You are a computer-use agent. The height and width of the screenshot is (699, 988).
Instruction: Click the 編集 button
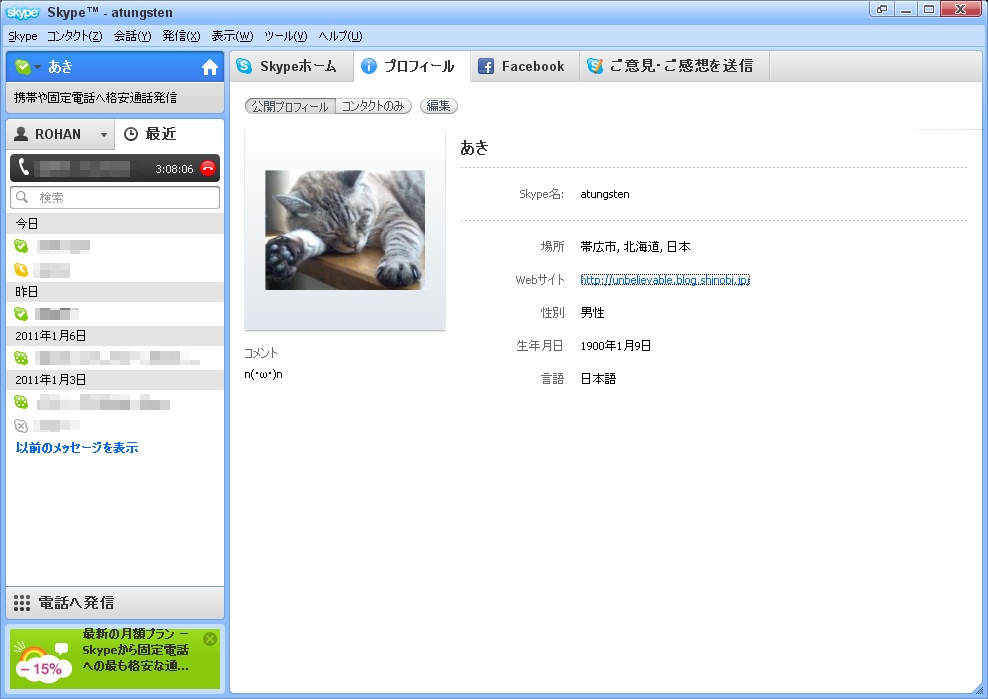[439, 106]
